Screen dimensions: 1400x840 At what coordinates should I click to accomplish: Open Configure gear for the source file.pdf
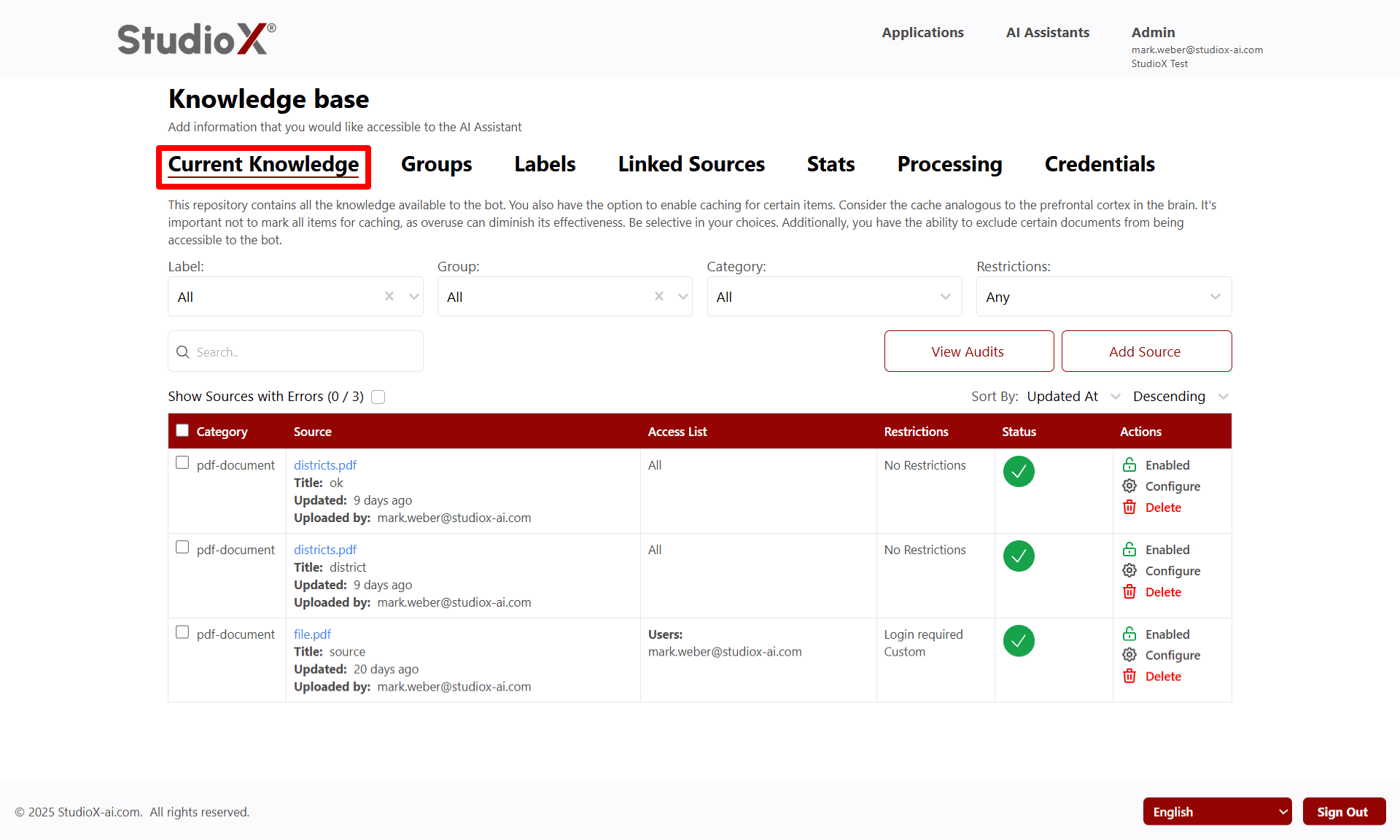point(1129,654)
